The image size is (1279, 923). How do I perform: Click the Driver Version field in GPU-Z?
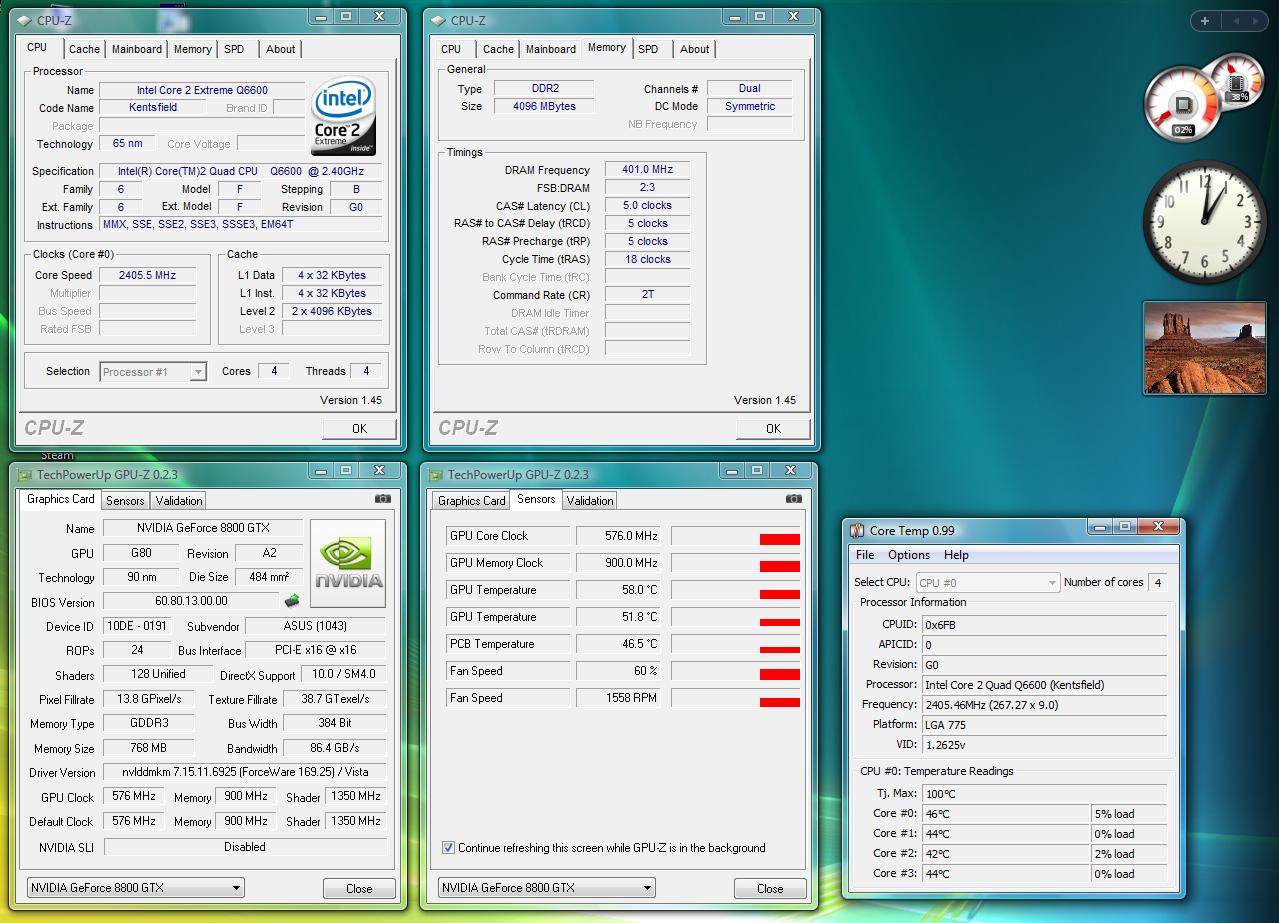coord(245,772)
